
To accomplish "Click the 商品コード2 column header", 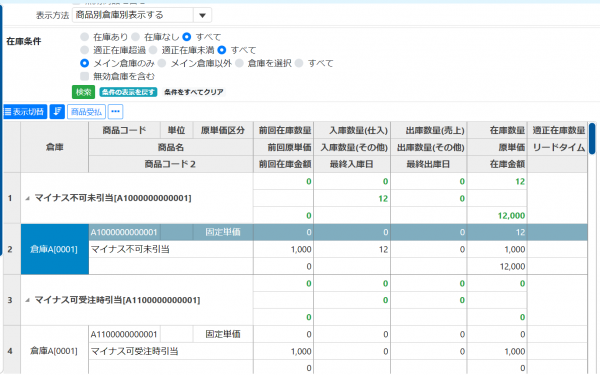I will click(171, 164).
